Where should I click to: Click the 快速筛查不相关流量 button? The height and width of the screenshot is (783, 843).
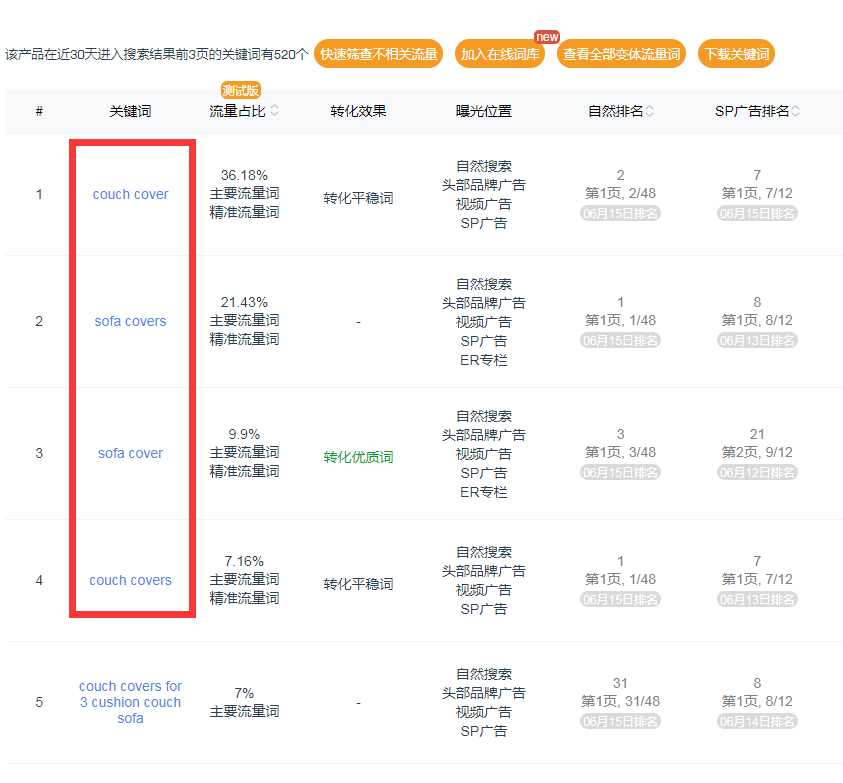pos(378,54)
